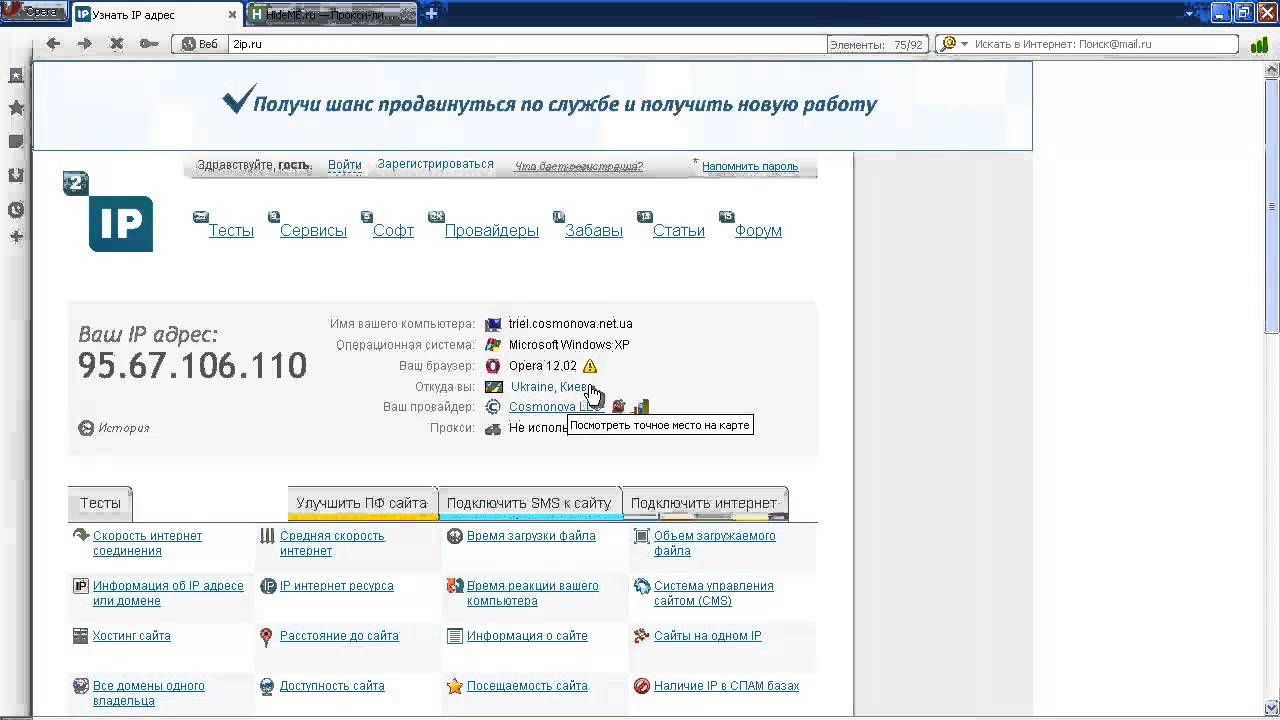
Task: Open Время загрузки файла link
Action: click(x=531, y=536)
